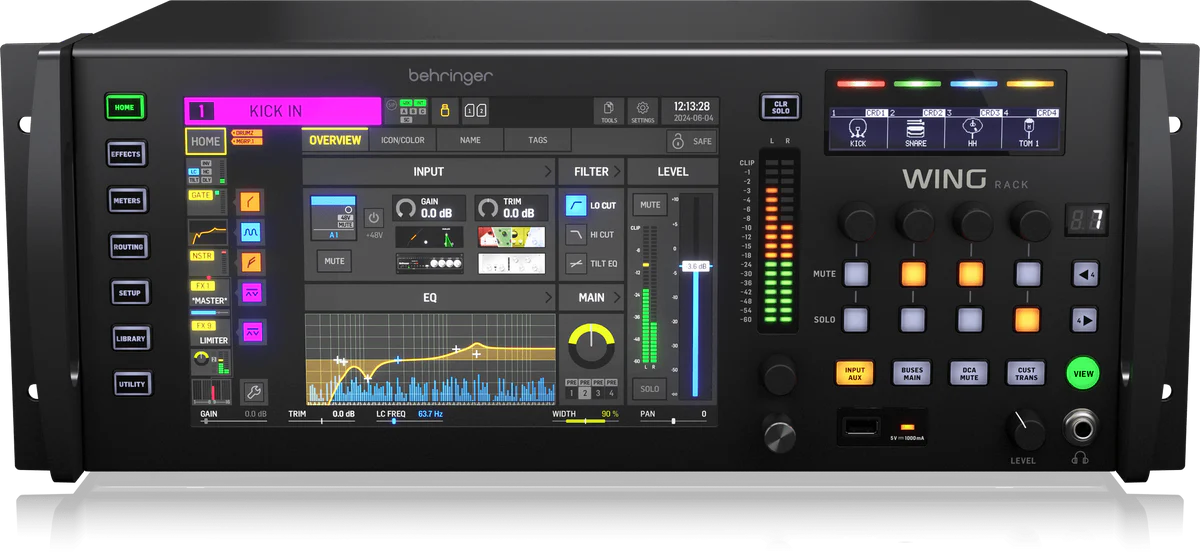Select the Tilt EQ filter icon
The width and height of the screenshot is (1200, 557).
[x=576, y=264]
